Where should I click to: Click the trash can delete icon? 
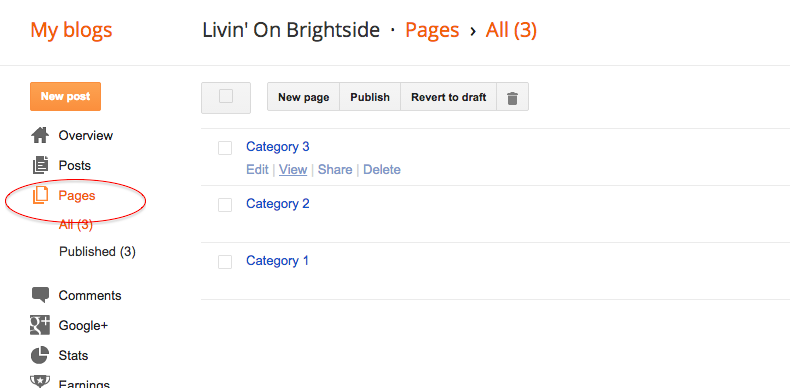click(512, 98)
